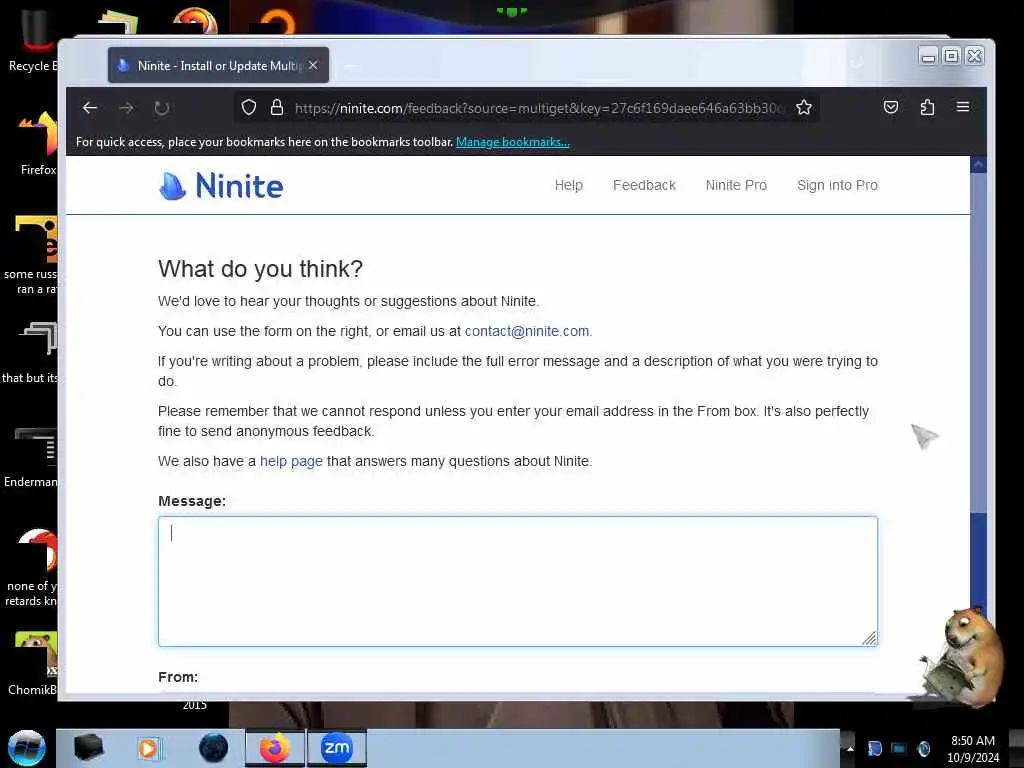This screenshot has height=768, width=1024.
Task: Open Sign into Pro
Action: point(837,185)
